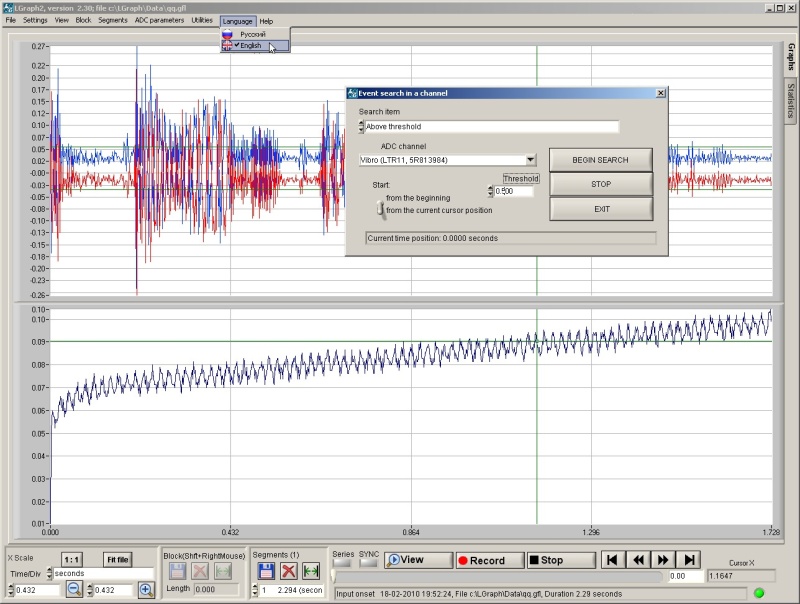Click the Block Length field
The width and height of the screenshot is (800, 604).
(x=216, y=589)
